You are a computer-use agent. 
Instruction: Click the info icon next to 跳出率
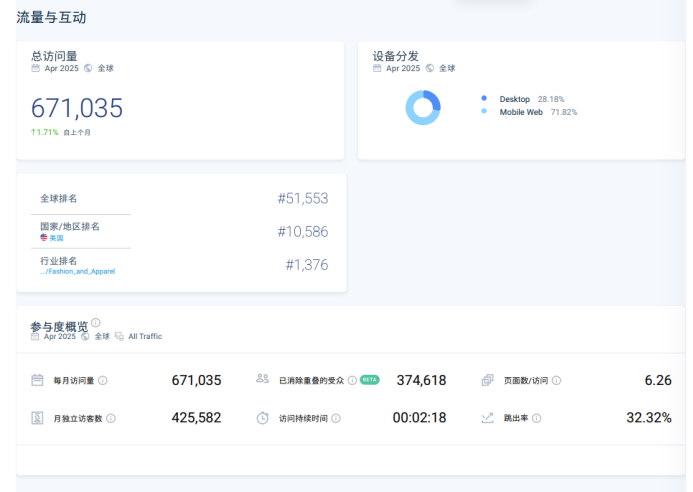point(536,418)
